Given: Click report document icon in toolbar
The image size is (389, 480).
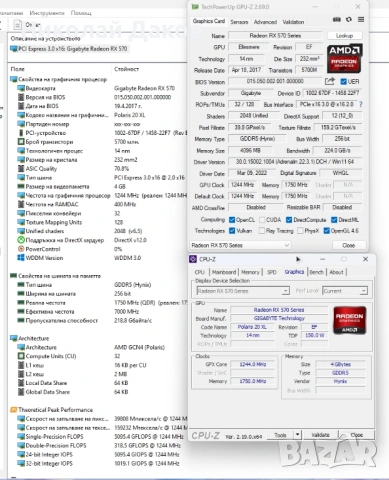Looking at the screenshot, I should click(x=18, y=25).
